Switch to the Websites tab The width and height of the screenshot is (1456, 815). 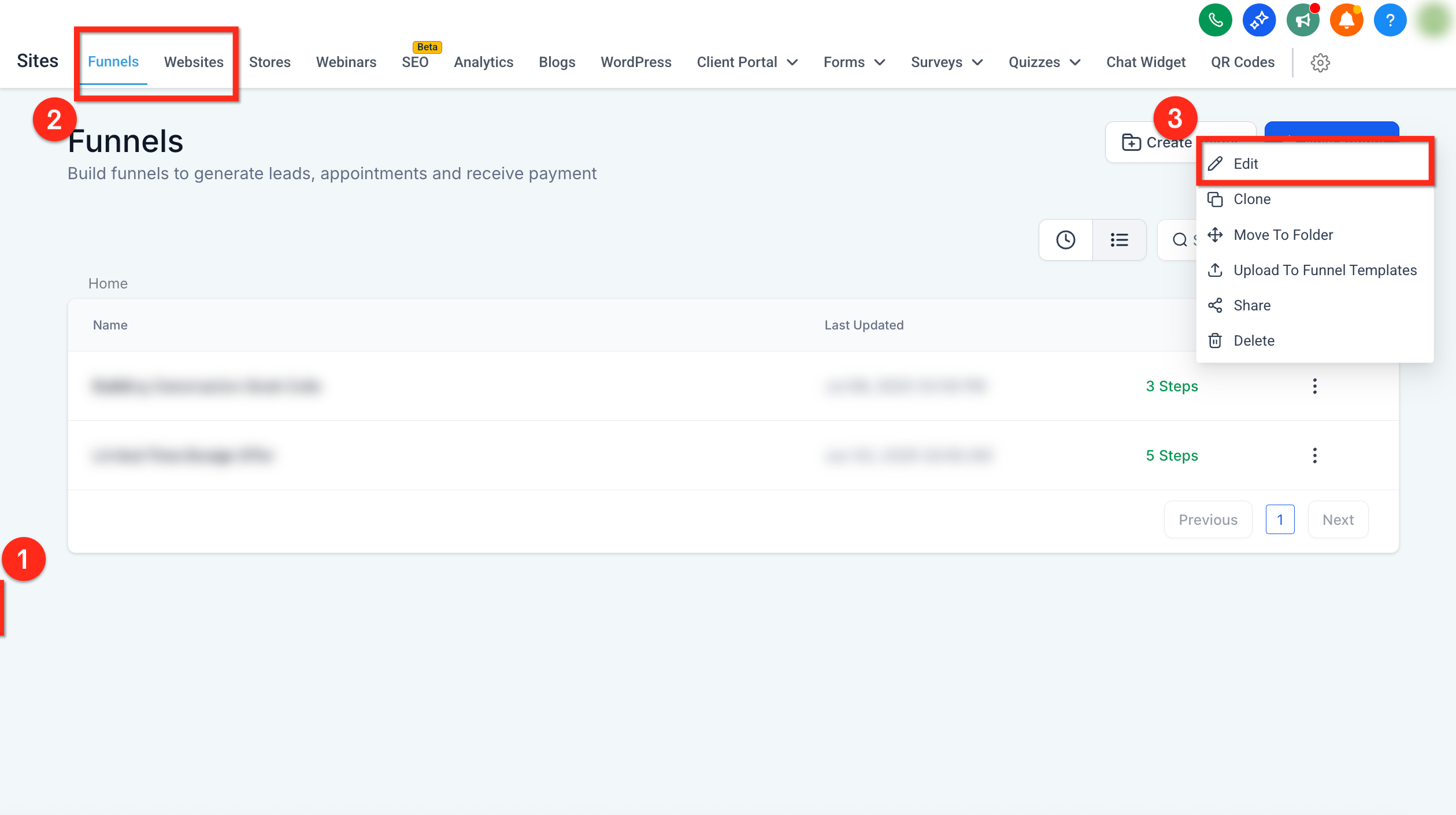point(194,62)
